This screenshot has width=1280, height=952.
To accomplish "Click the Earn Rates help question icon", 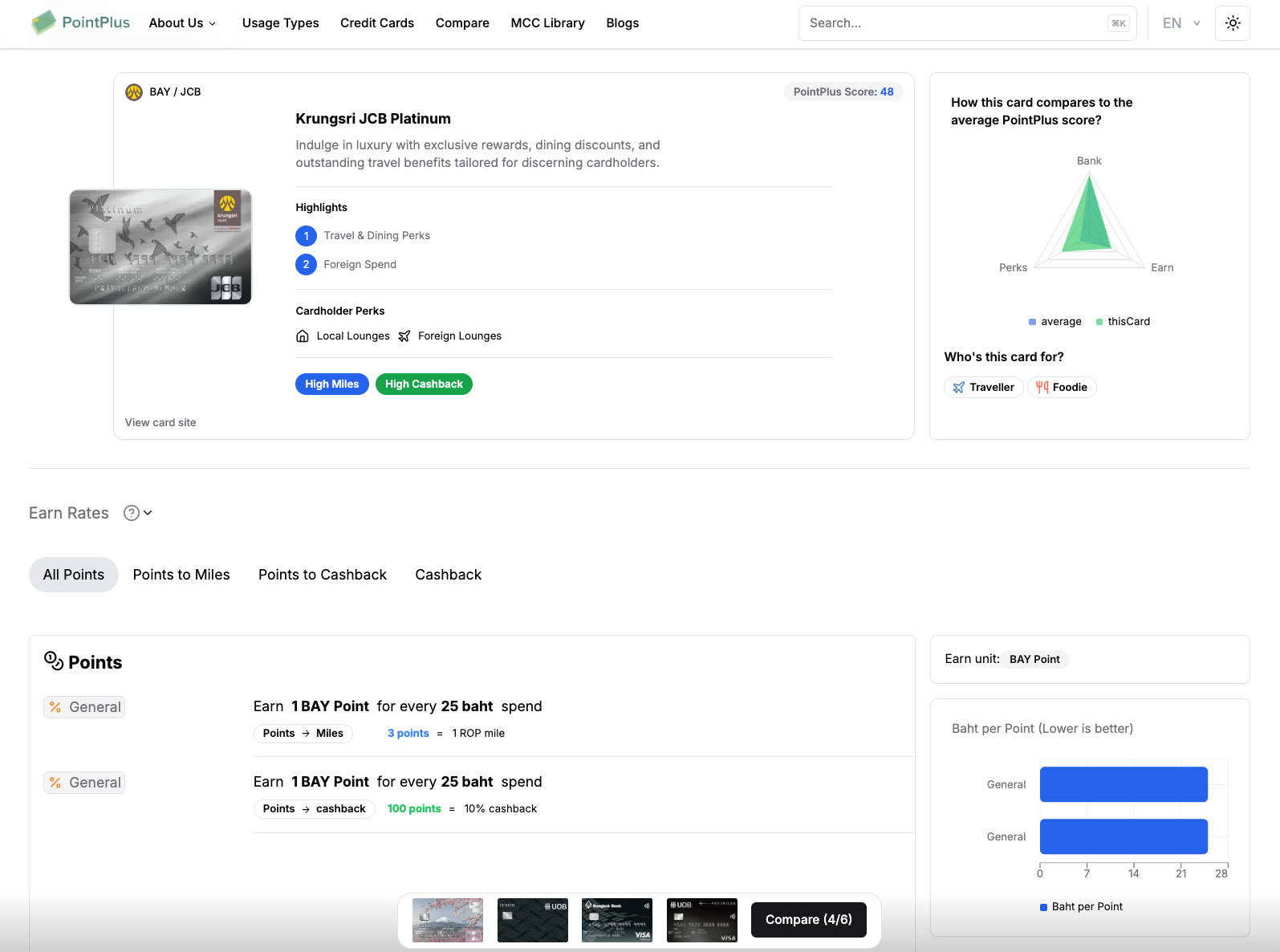I will click(132, 513).
